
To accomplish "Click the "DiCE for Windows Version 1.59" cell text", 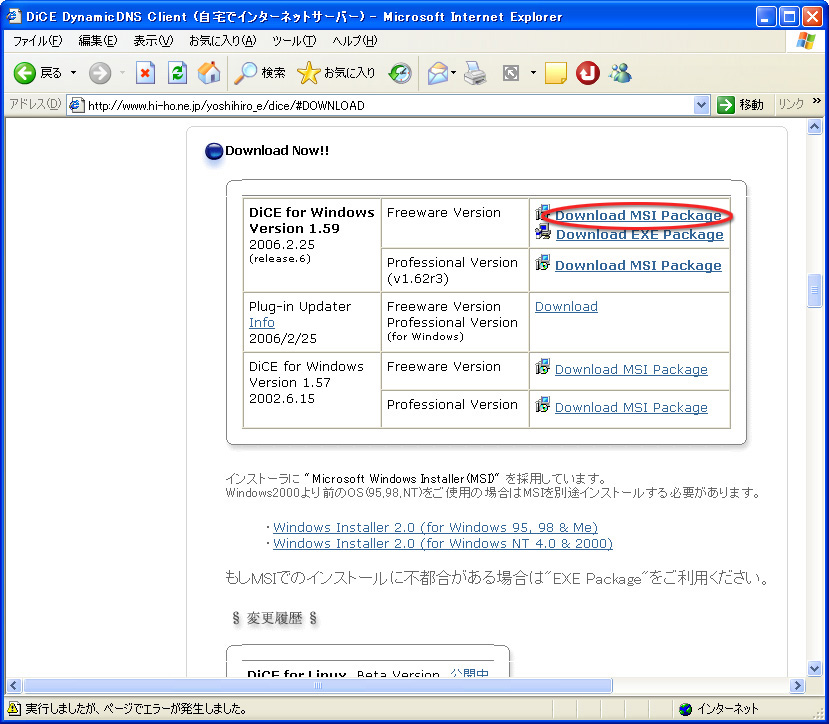I will pyautogui.click(x=311, y=220).
